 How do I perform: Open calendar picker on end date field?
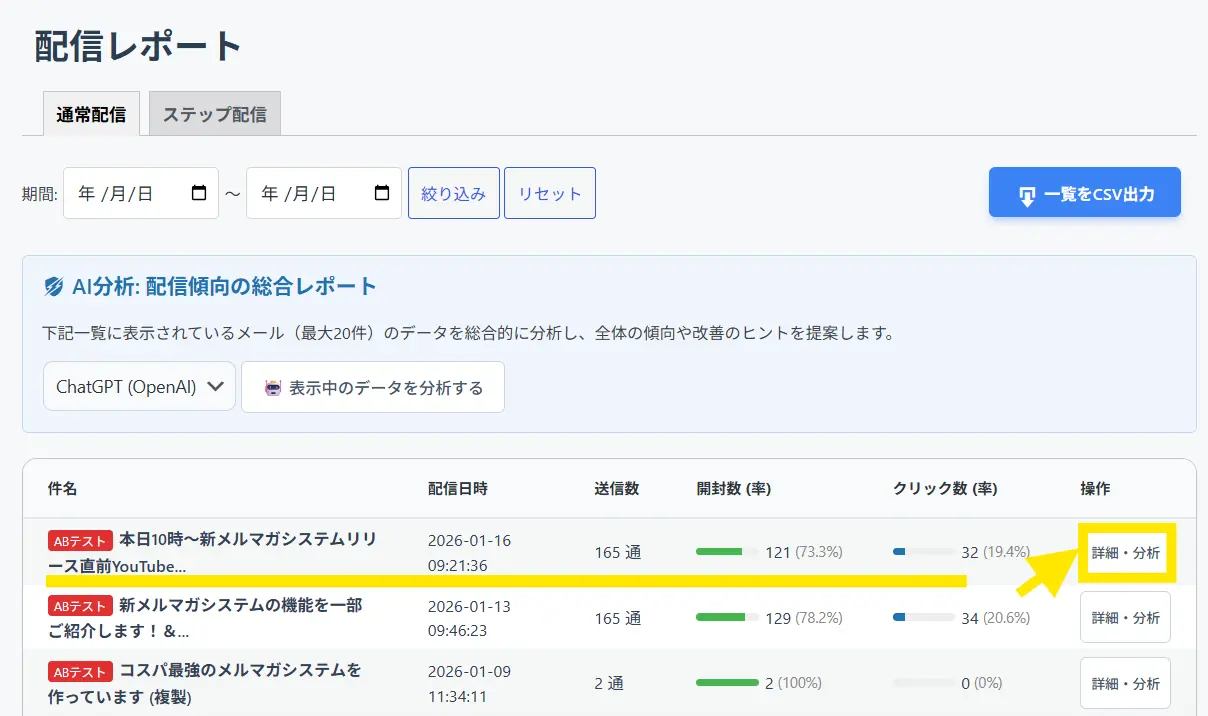pos(382,193)
